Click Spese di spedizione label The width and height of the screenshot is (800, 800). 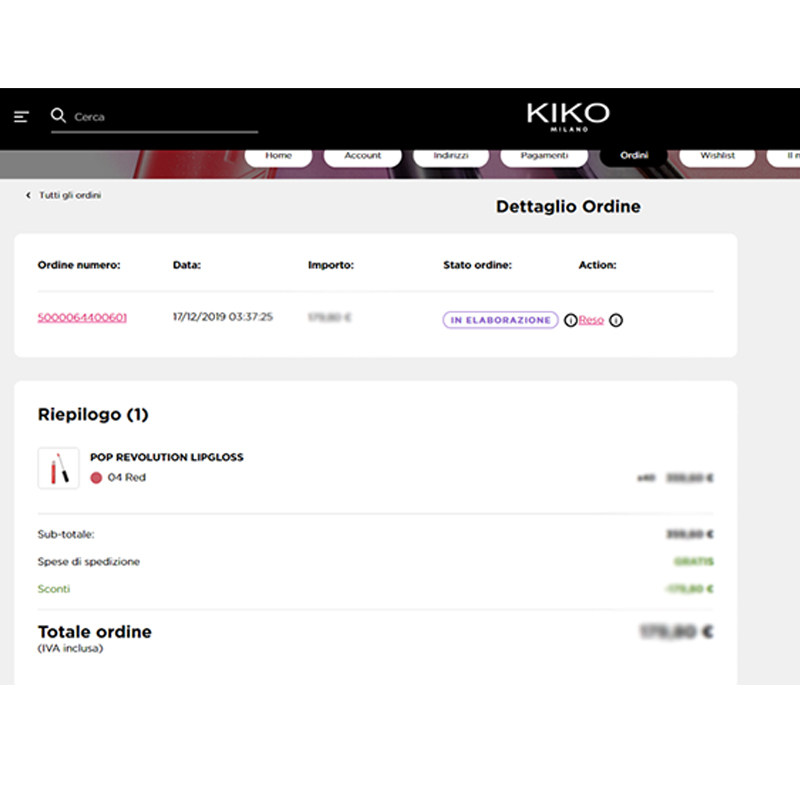coord(89,562)
